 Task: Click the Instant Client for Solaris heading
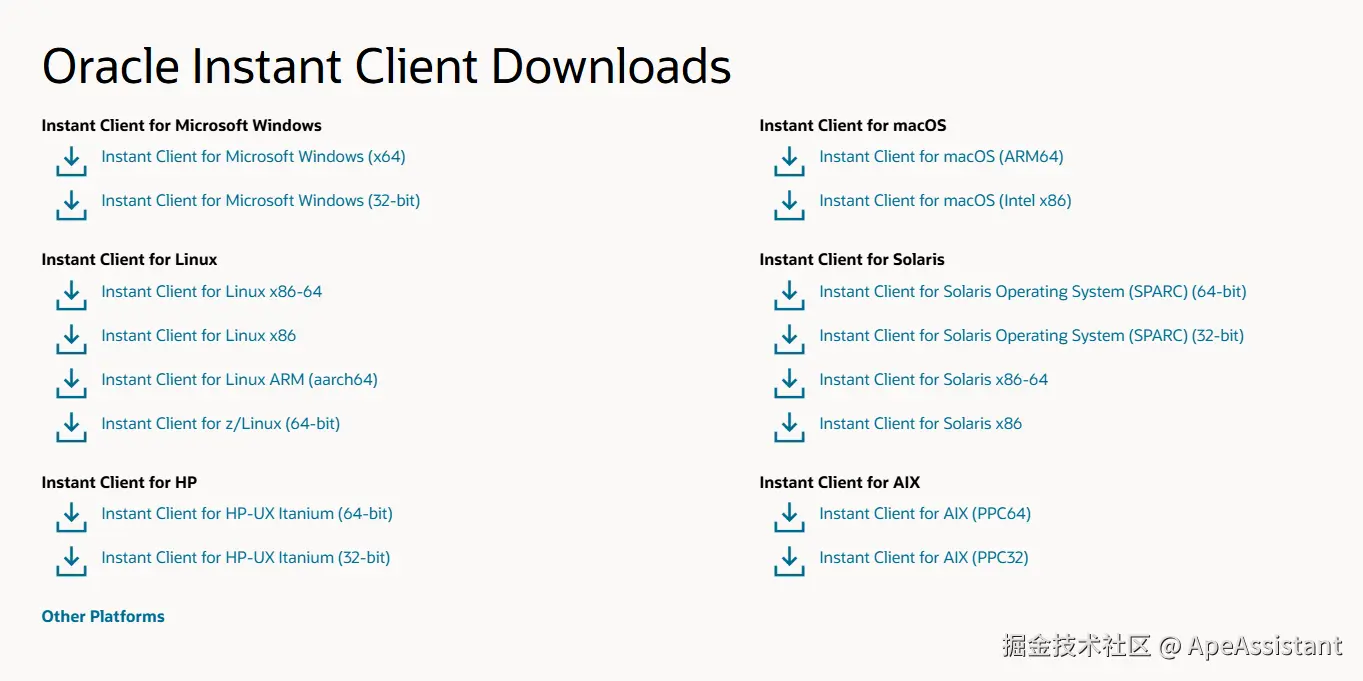pyautogui.click(x=852, y=260)
